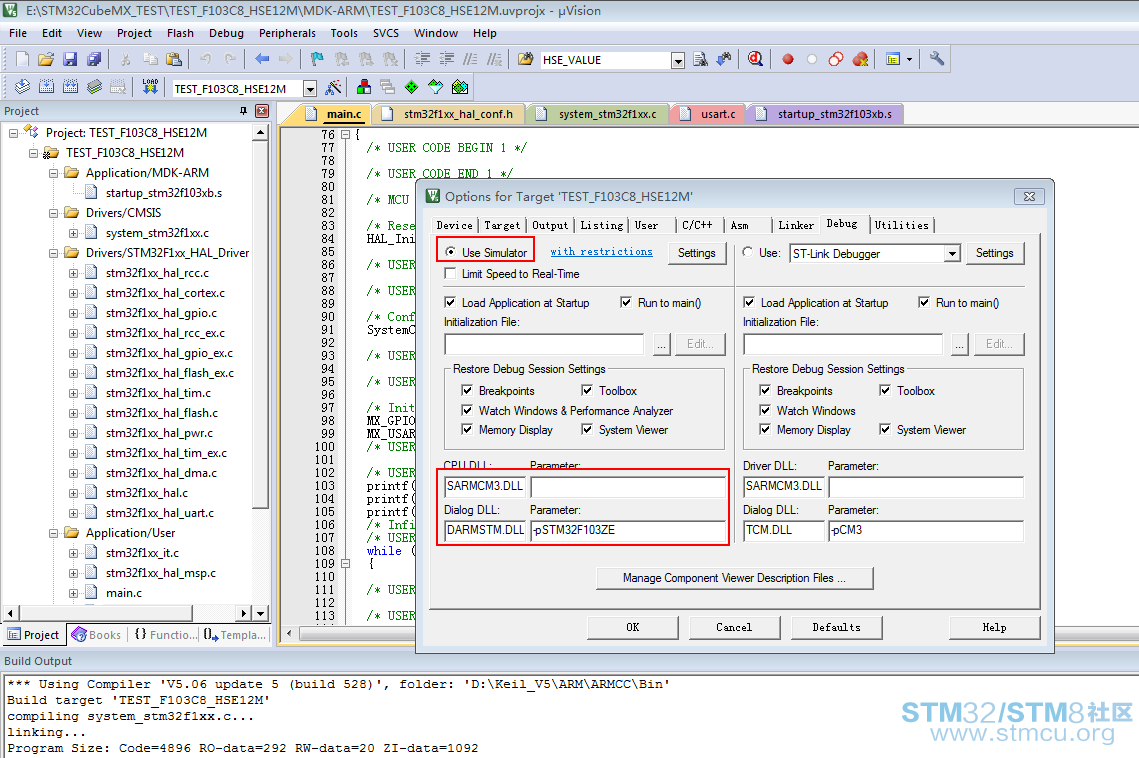Batch build layered icon
1139x758 pixels.
pyautogui.click(x=94, y=87)
